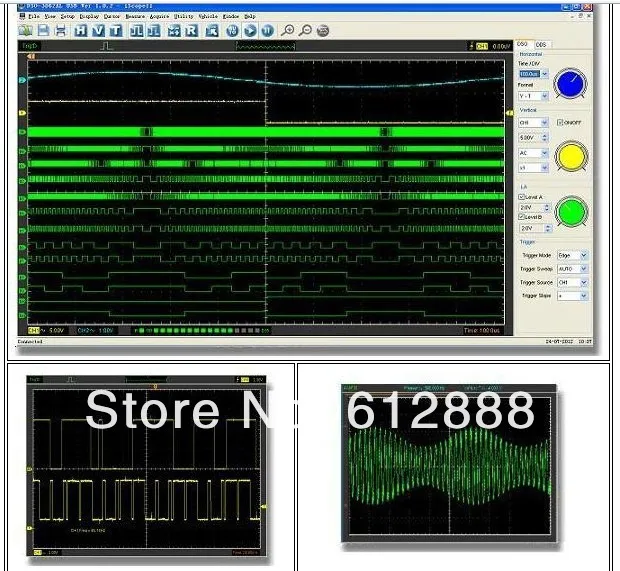Click the CH1 5.00V readout at bottom
The image size is (620, 571).
pos(46,330)
